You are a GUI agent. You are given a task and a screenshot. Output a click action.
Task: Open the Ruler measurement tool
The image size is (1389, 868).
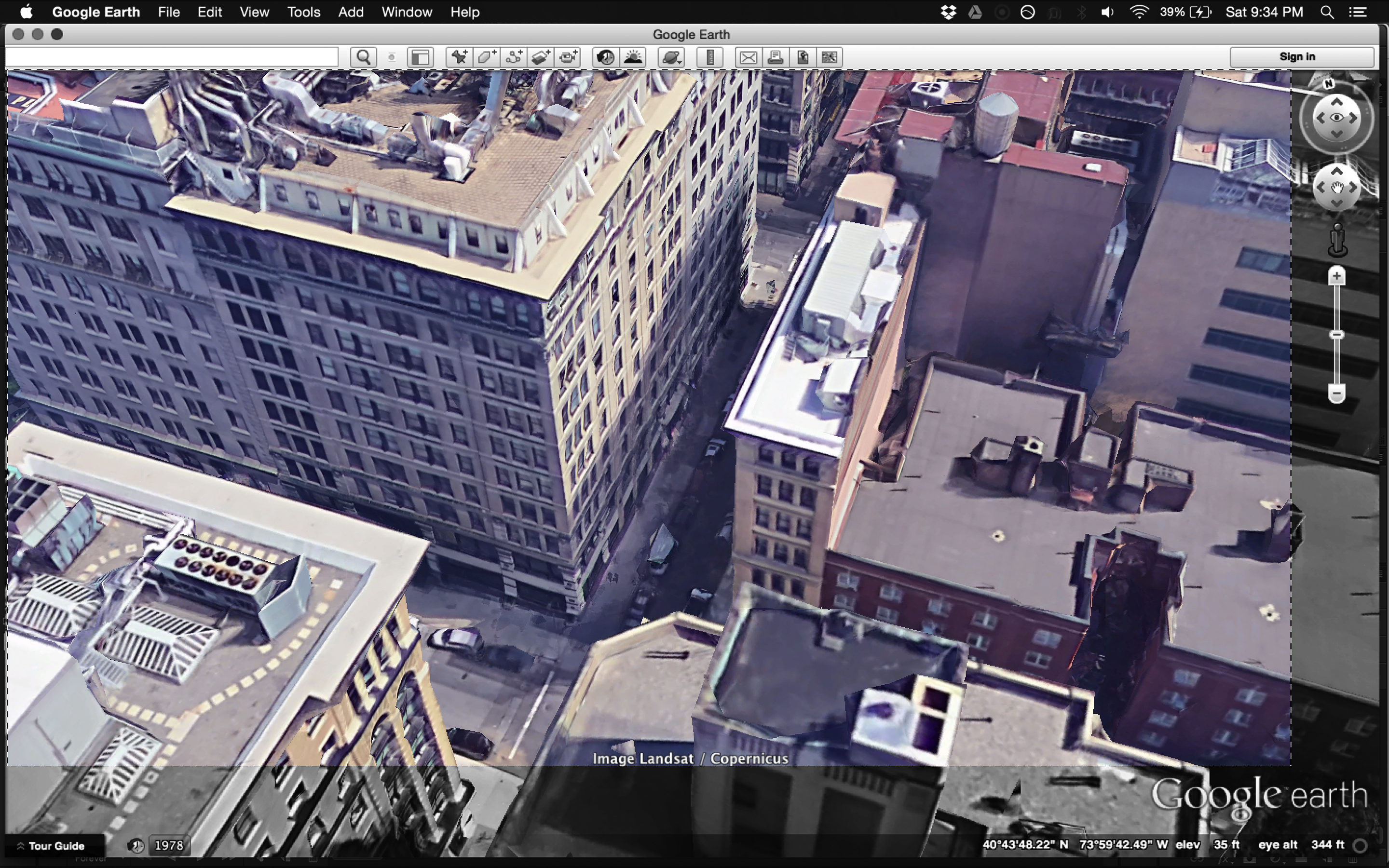point(709,57)
